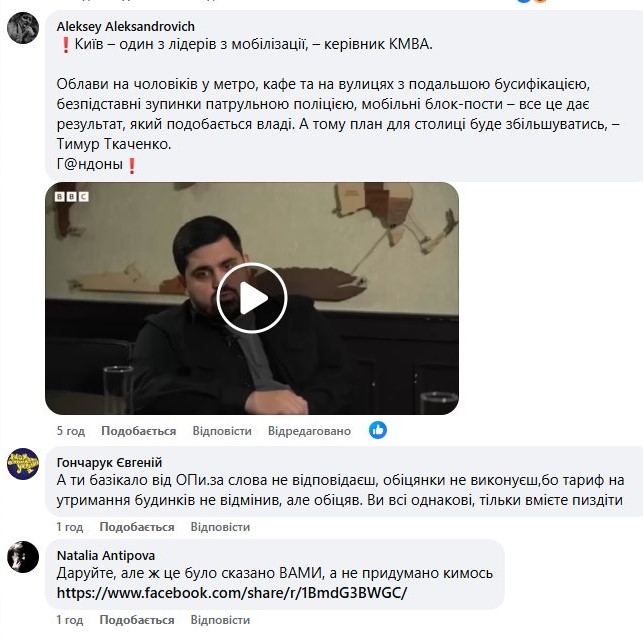
Task: Play the BBC video in the comment
Action: [251, 298]
